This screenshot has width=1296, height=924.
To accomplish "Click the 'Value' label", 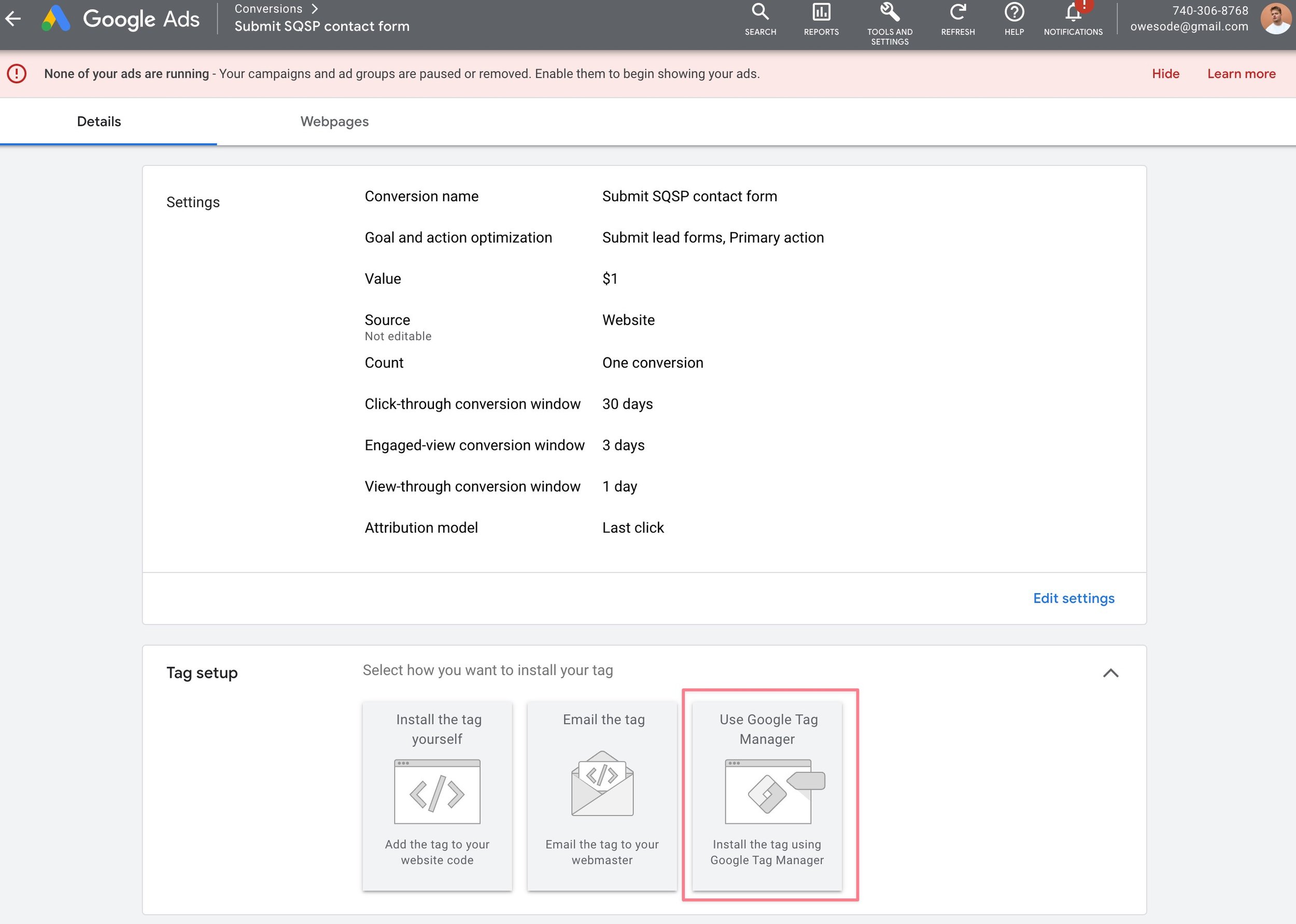I will click(383, 279).
